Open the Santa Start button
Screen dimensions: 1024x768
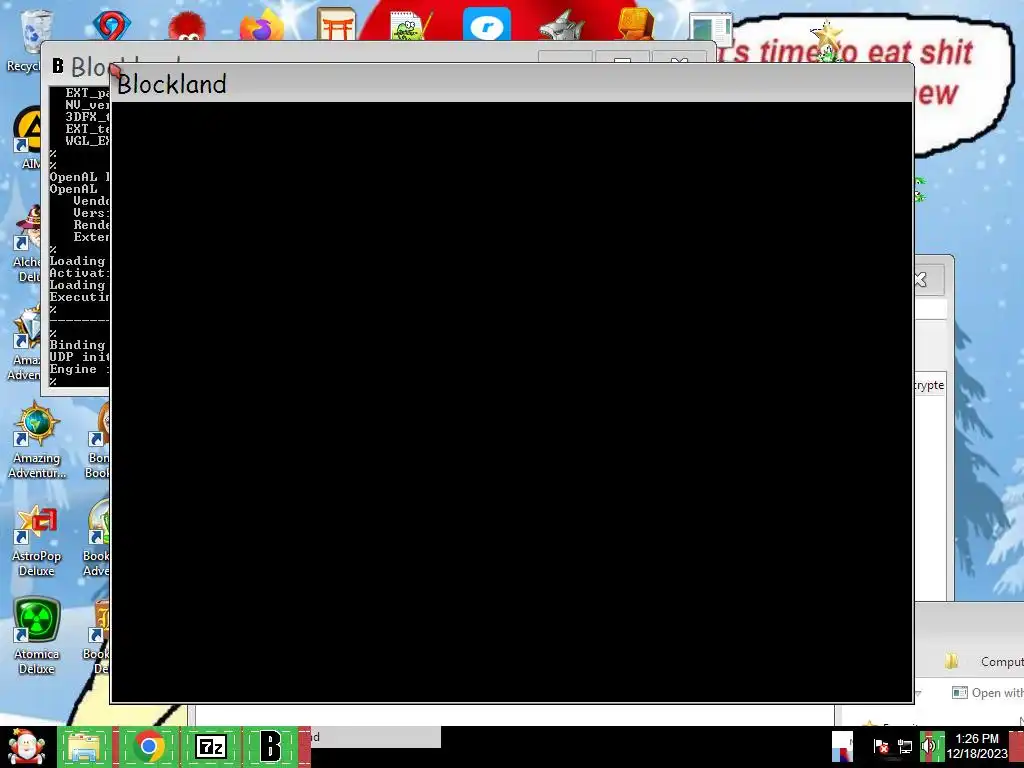coord(27,746)
